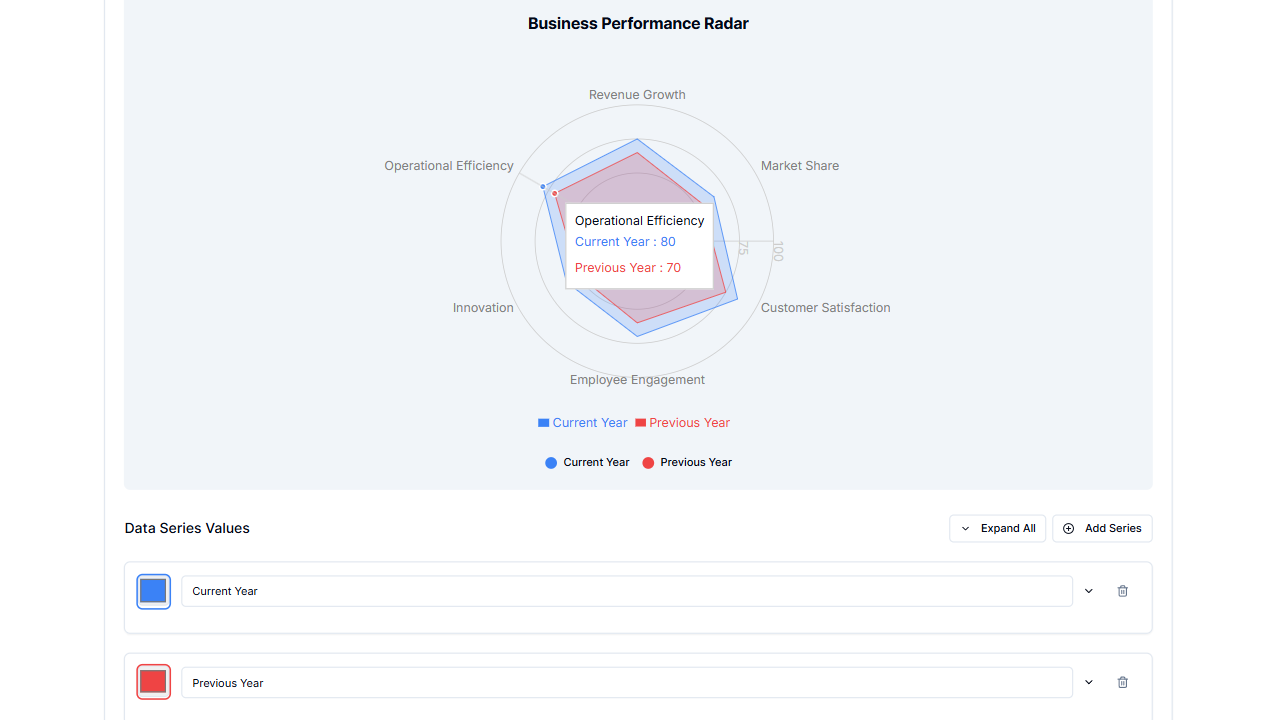Click the trash icon to delete Current Year series
Image resolution: width=1280 pixels, height=720 pixels.
coord(1122,591)
